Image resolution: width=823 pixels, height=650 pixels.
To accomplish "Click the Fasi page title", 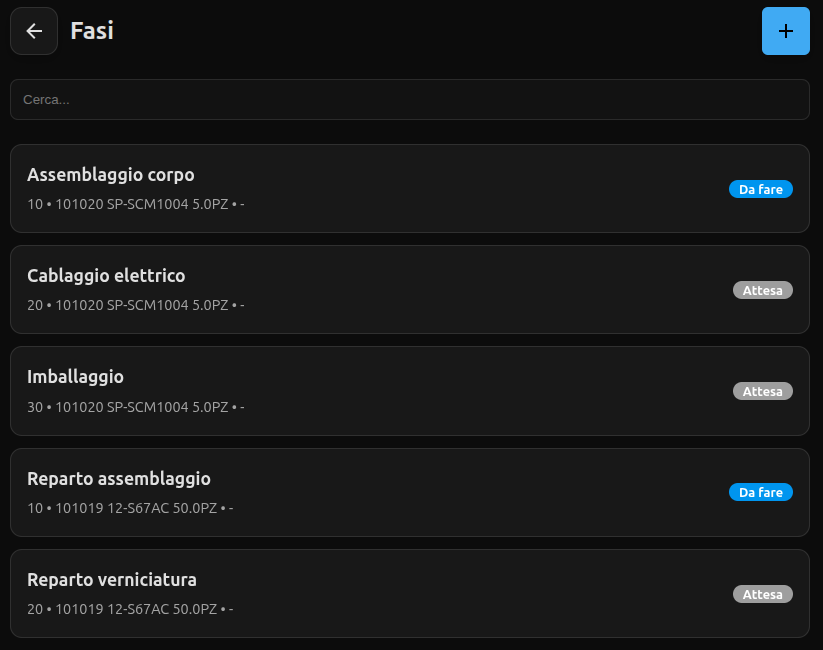I will (92, 31).
